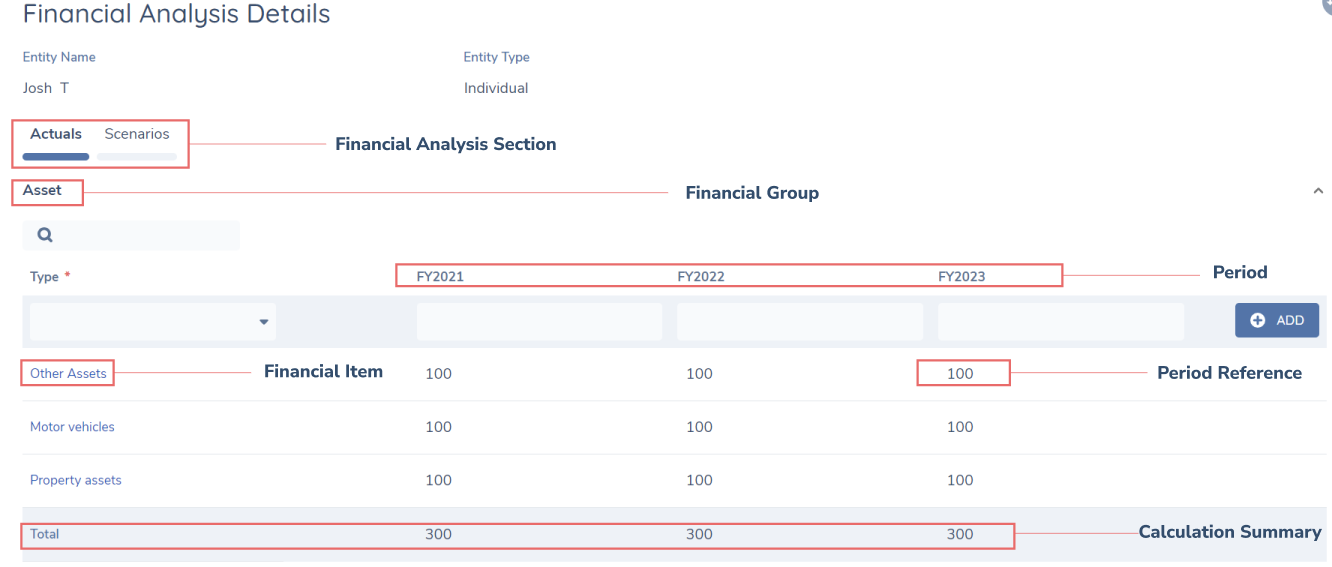1332x567 pixels.
Task: Select the Actuals tab
Action: tap(56, 134)
